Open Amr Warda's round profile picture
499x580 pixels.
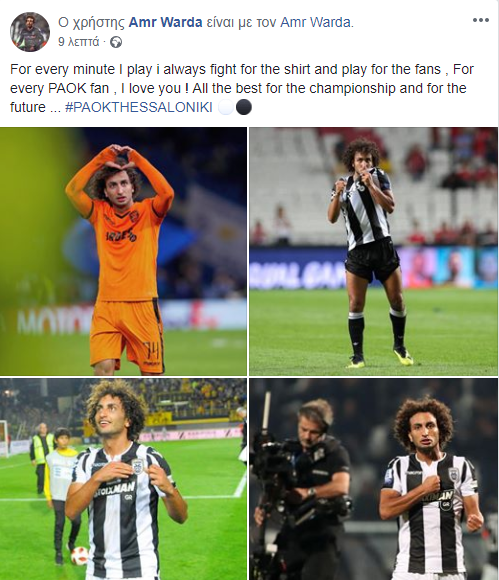[30, 32]
